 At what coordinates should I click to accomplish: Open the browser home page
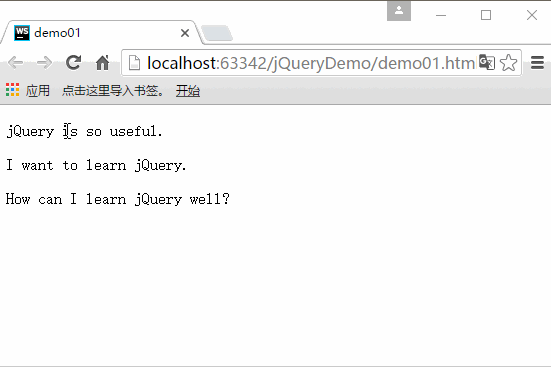tap(103, 63)
